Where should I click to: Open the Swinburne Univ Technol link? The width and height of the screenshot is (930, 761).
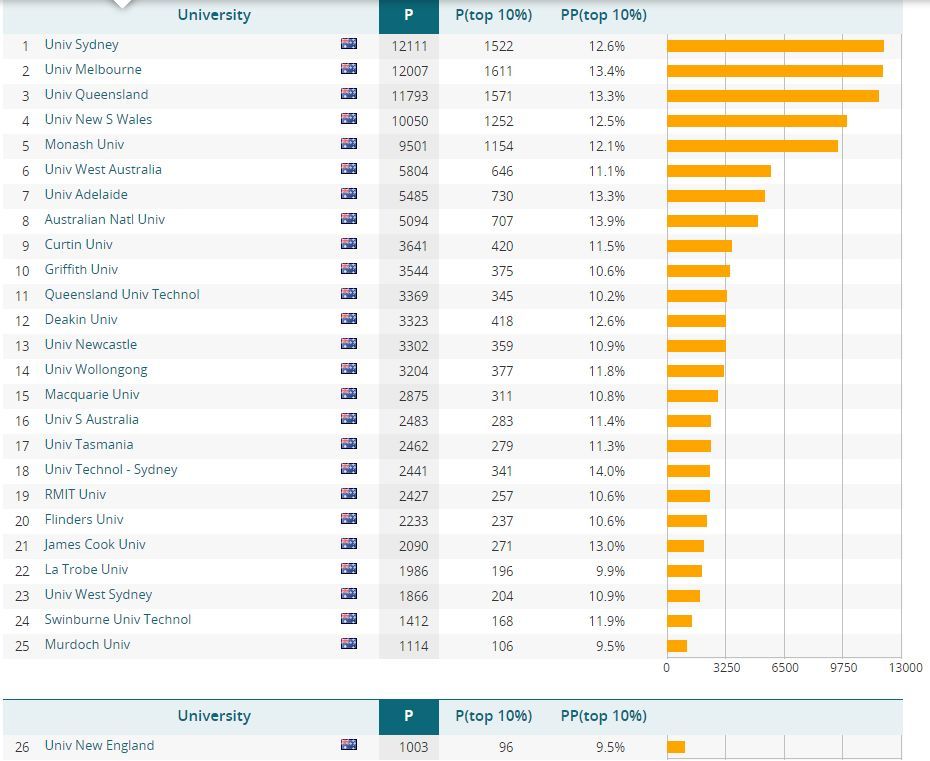tap(118, 619)
